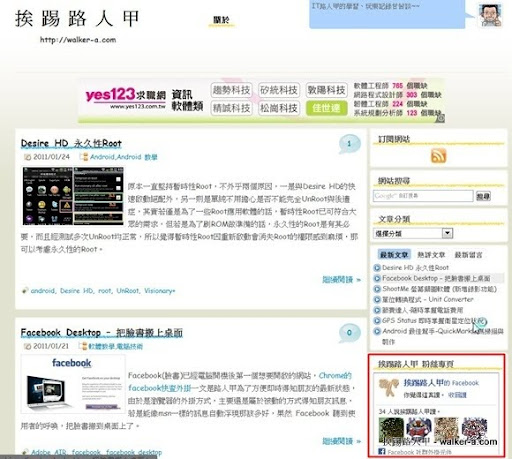The width and height of the screenshot is (512, 459).
Task: Click the Facebook logo icon in widget footer
Action: click(382, 451)
